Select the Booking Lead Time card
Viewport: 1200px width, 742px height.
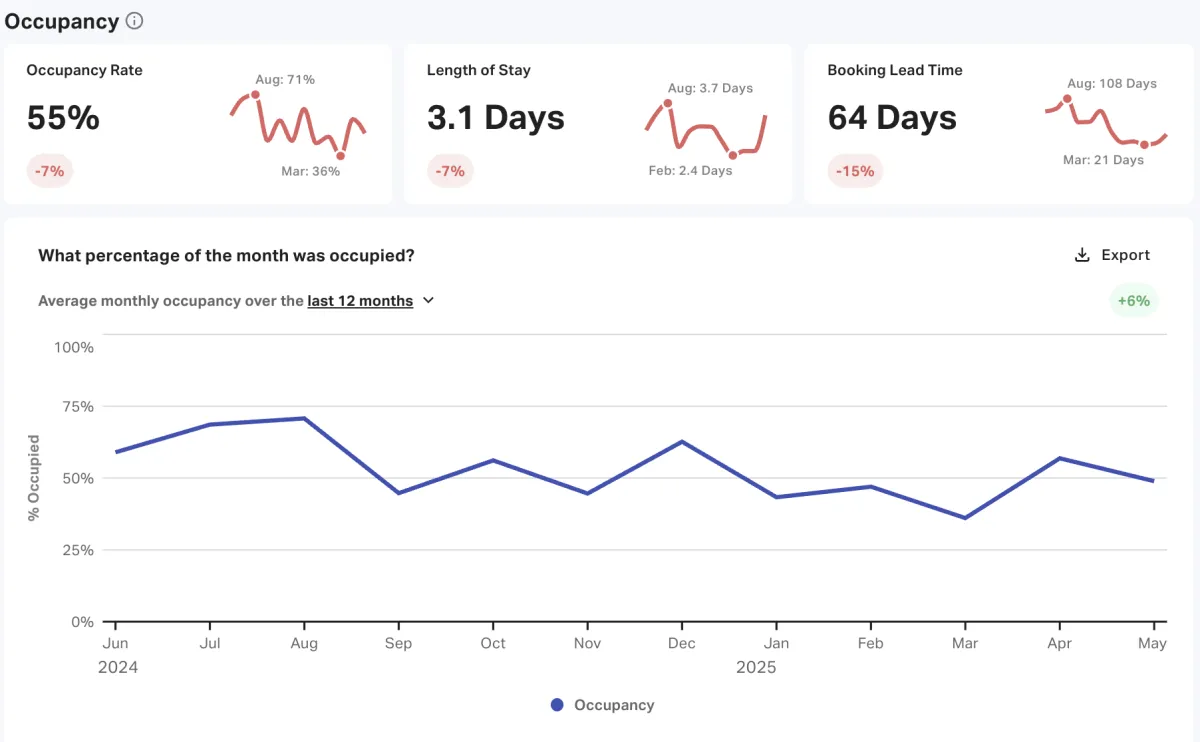point(998,124)
